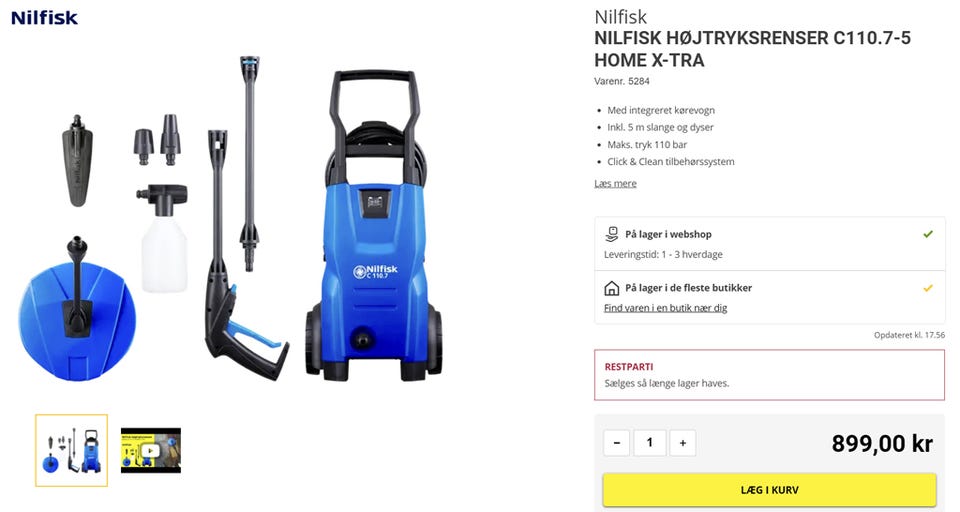Image resolution: width=960 pixels, height=512 pixels.
Task: Add the item with Læg i kurv
Action: [x=770, y=490]
